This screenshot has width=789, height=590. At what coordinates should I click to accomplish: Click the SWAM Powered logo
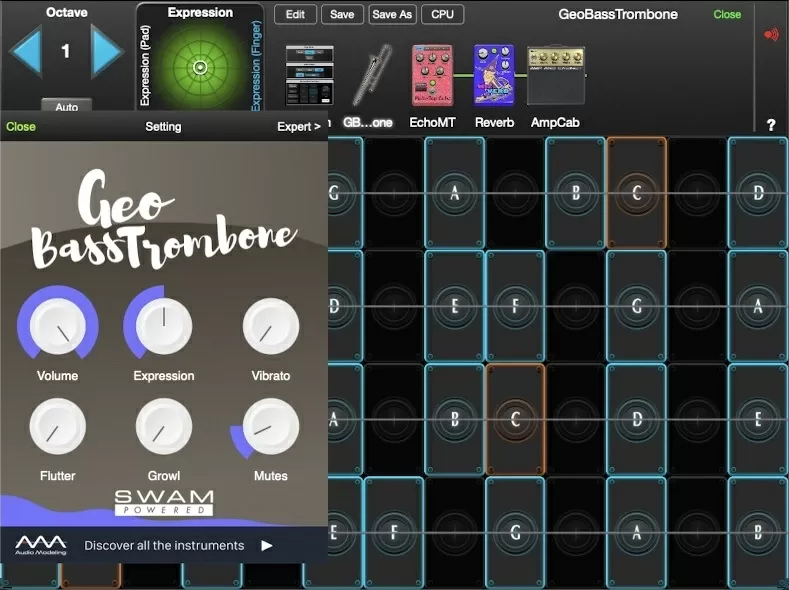pyautogui.click(x=164, y=503)
